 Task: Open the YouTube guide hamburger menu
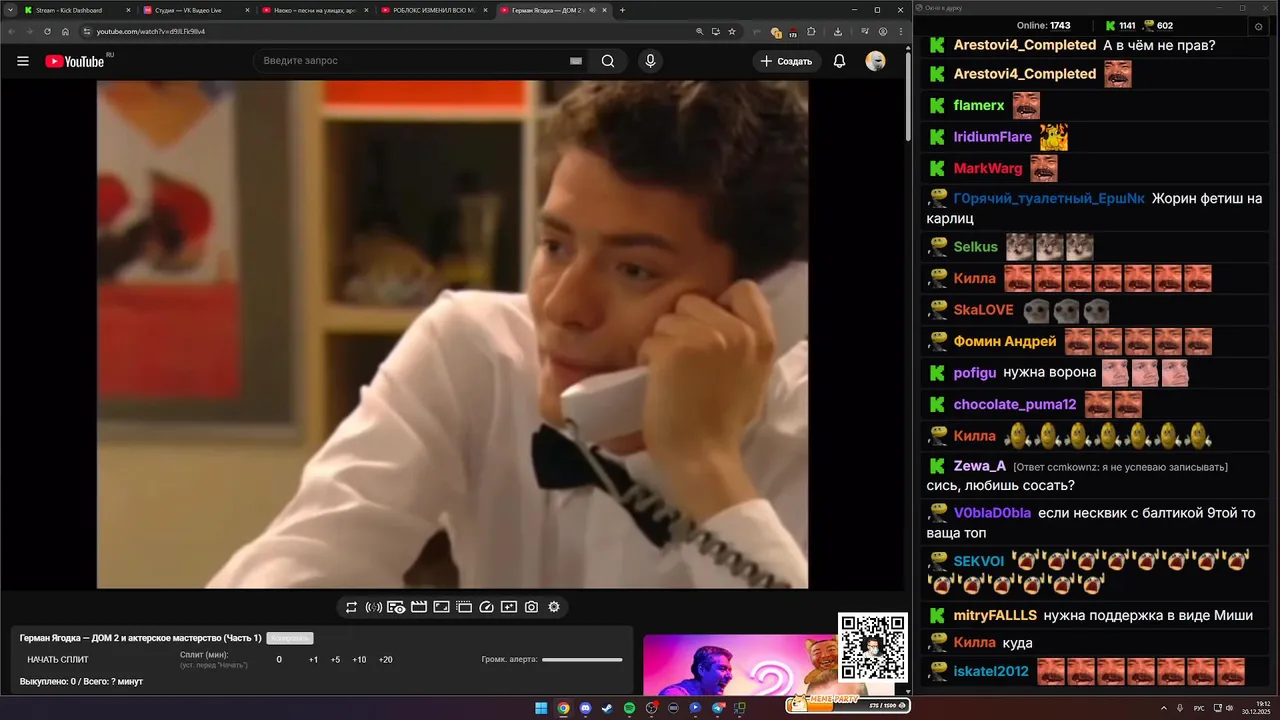tap(23, 61)
